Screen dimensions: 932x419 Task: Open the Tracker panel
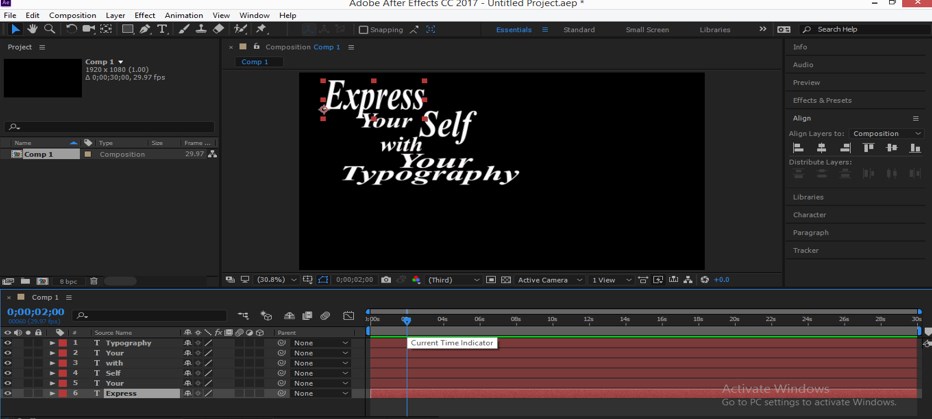(x=805, y=250)
